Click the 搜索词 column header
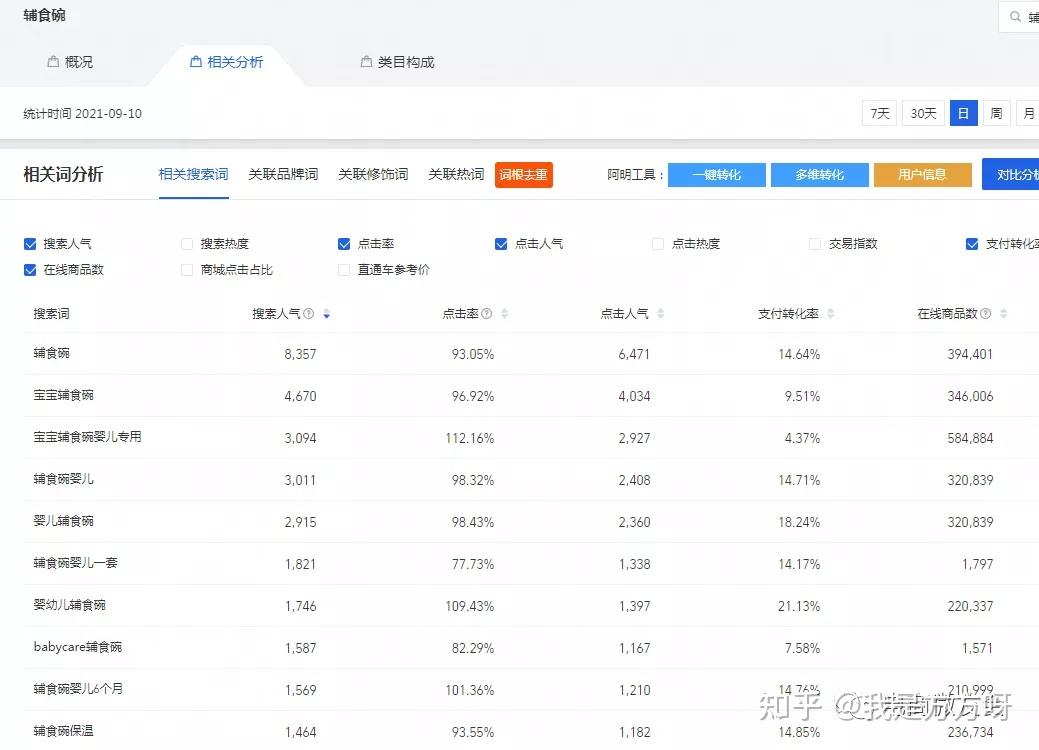1039x750 pixels. (52, 313)
